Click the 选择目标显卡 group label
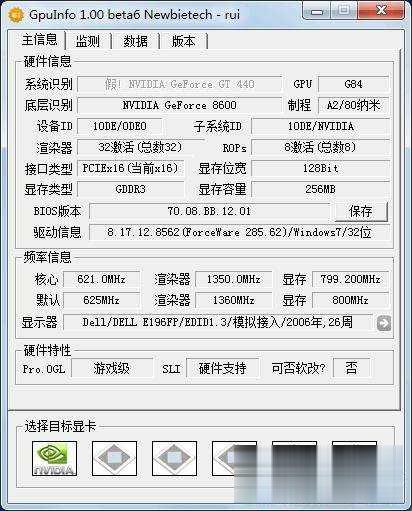412x511 pixels. coord(60,426)
